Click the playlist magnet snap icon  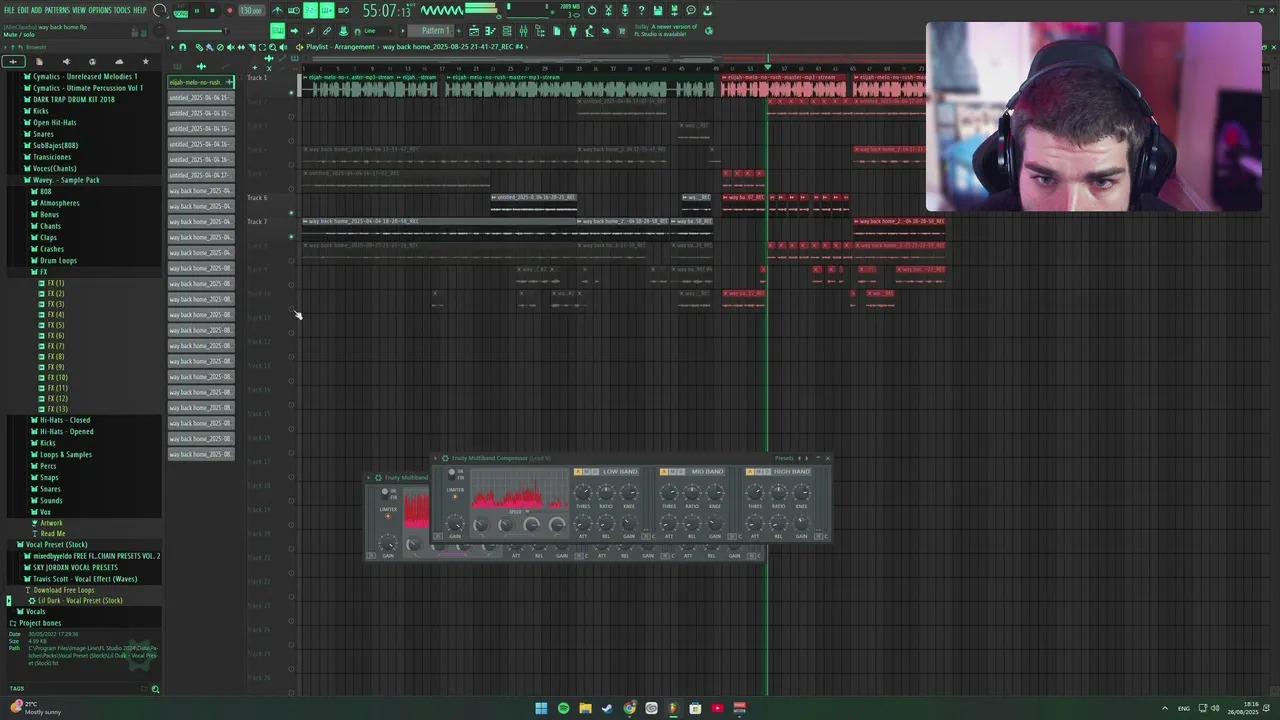point(182,47)
